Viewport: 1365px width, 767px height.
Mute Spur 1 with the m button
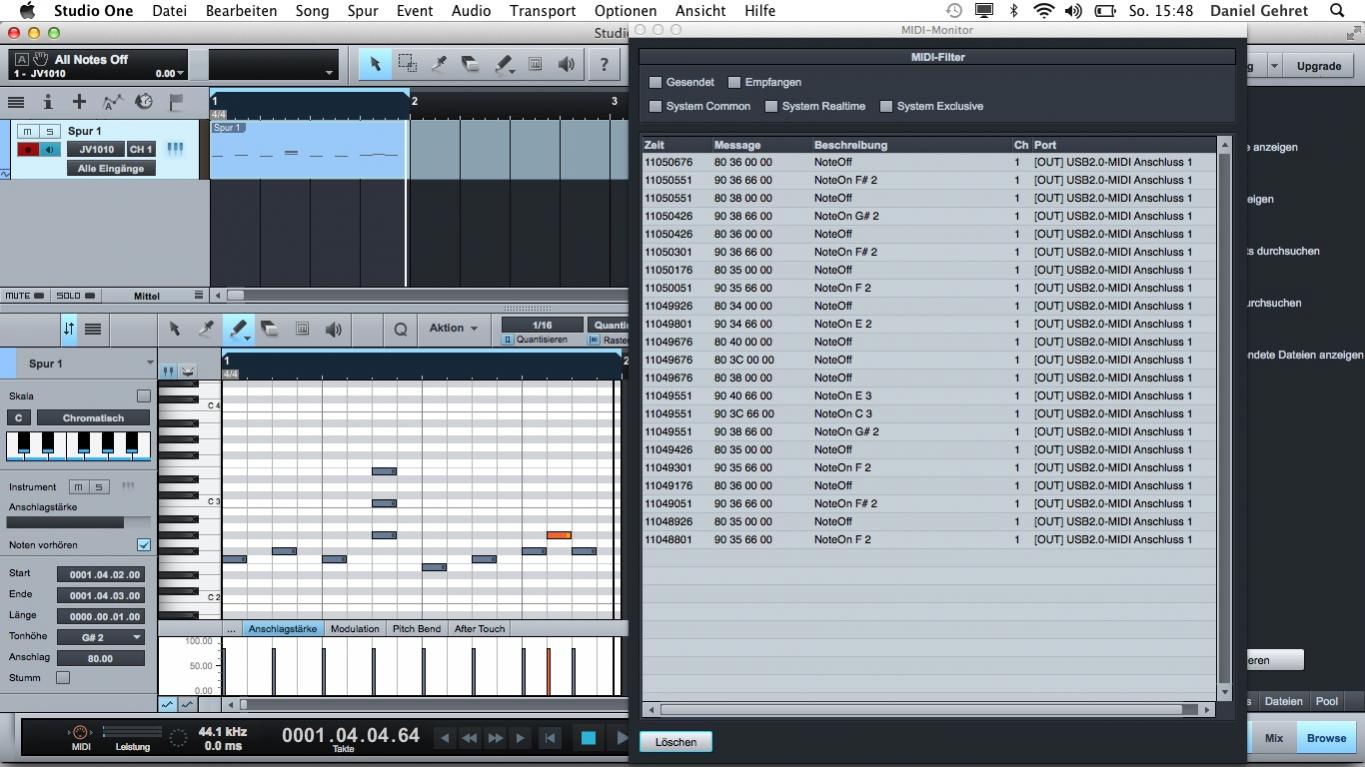[x=27, y=131]
